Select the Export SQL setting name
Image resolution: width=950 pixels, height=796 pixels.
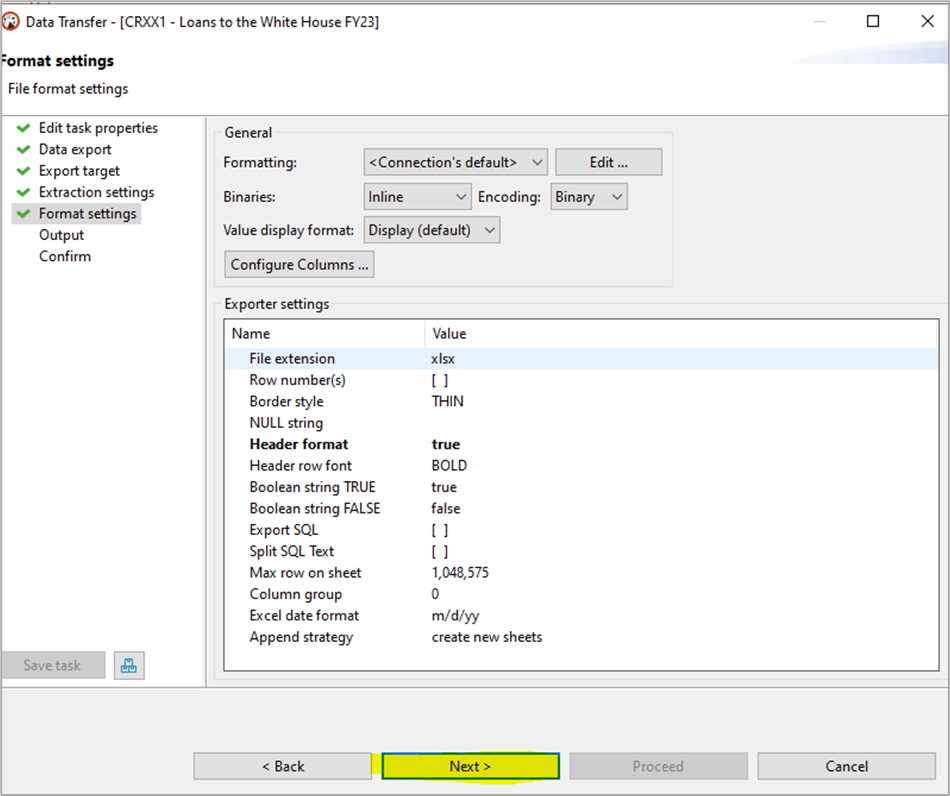[x=284, y=530]
